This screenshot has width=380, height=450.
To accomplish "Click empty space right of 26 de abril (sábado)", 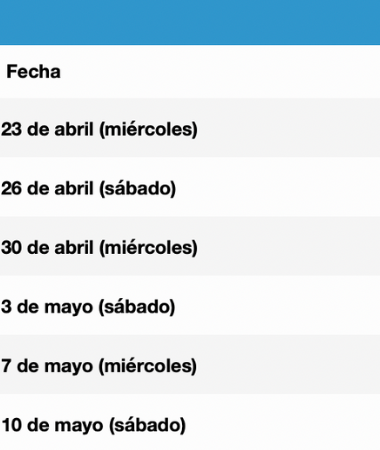I will [x=278, y=187].
